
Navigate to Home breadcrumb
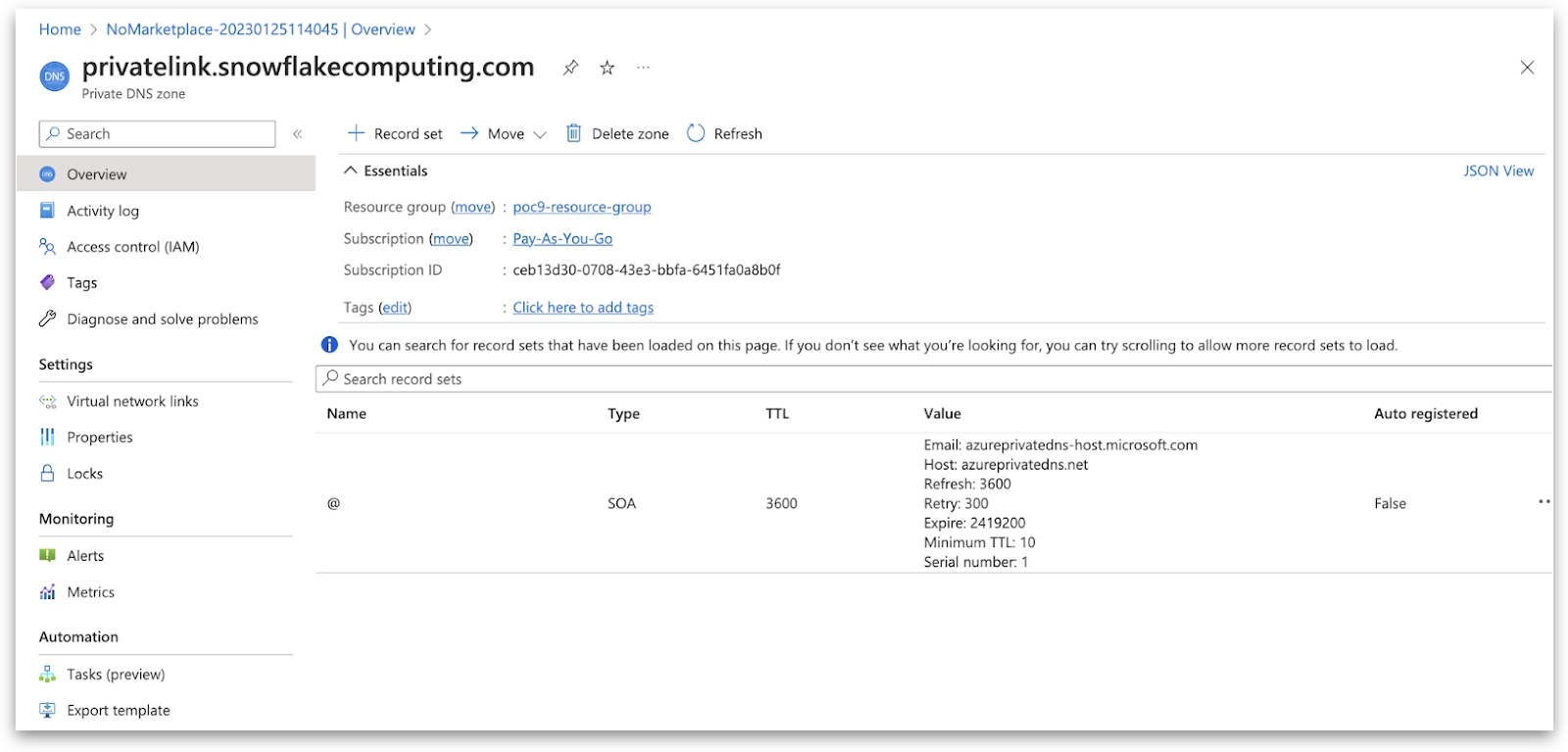60,29
